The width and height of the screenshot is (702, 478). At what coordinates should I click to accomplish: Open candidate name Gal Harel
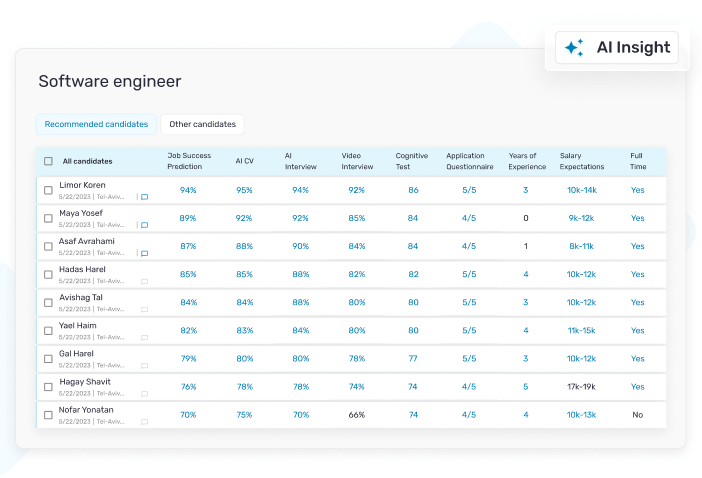point(76,354)
